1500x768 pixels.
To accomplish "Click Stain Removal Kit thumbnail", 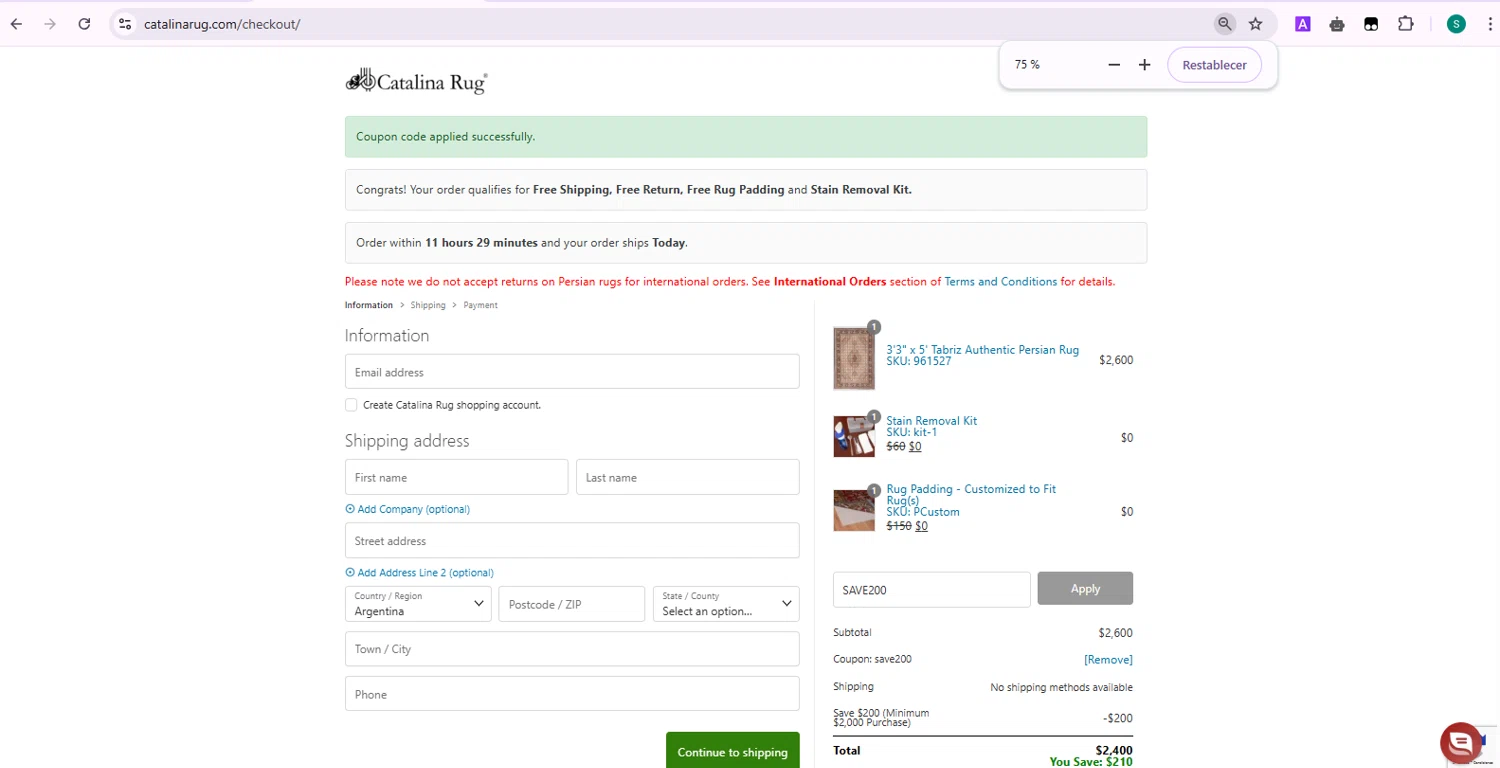I will [x=854, y=436].
